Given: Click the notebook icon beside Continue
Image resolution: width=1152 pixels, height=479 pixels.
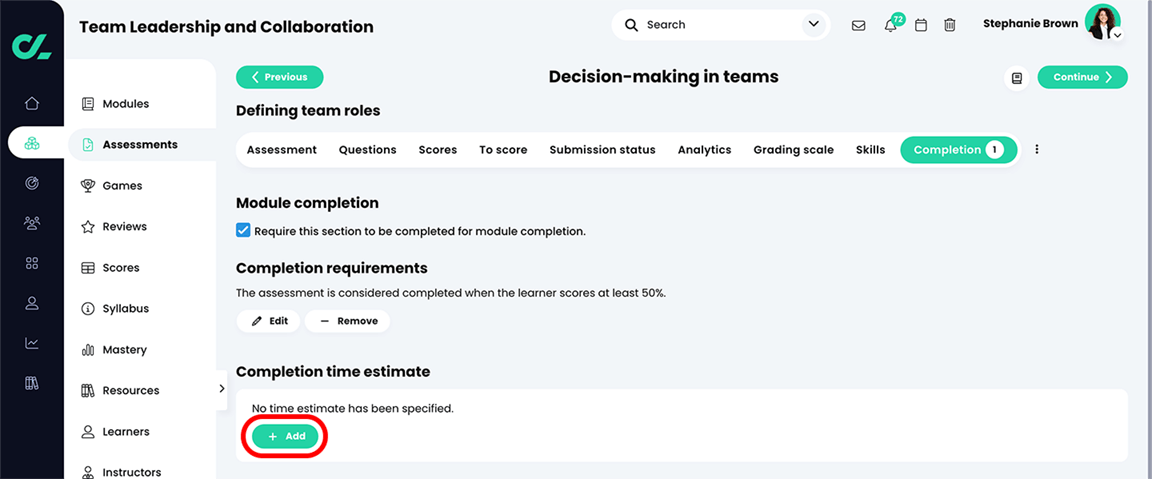Looking at the screenshot, I should point(1017,77).
